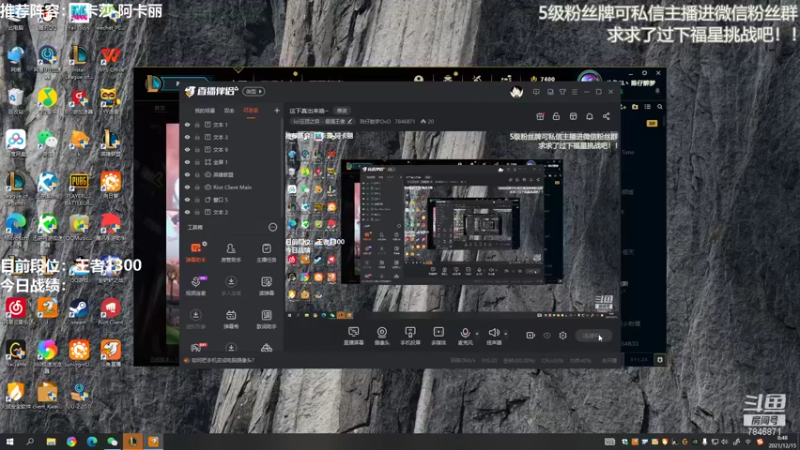Add a phone screen-cast source (手机投屏)
800x450 pixels.
[410, 336]
